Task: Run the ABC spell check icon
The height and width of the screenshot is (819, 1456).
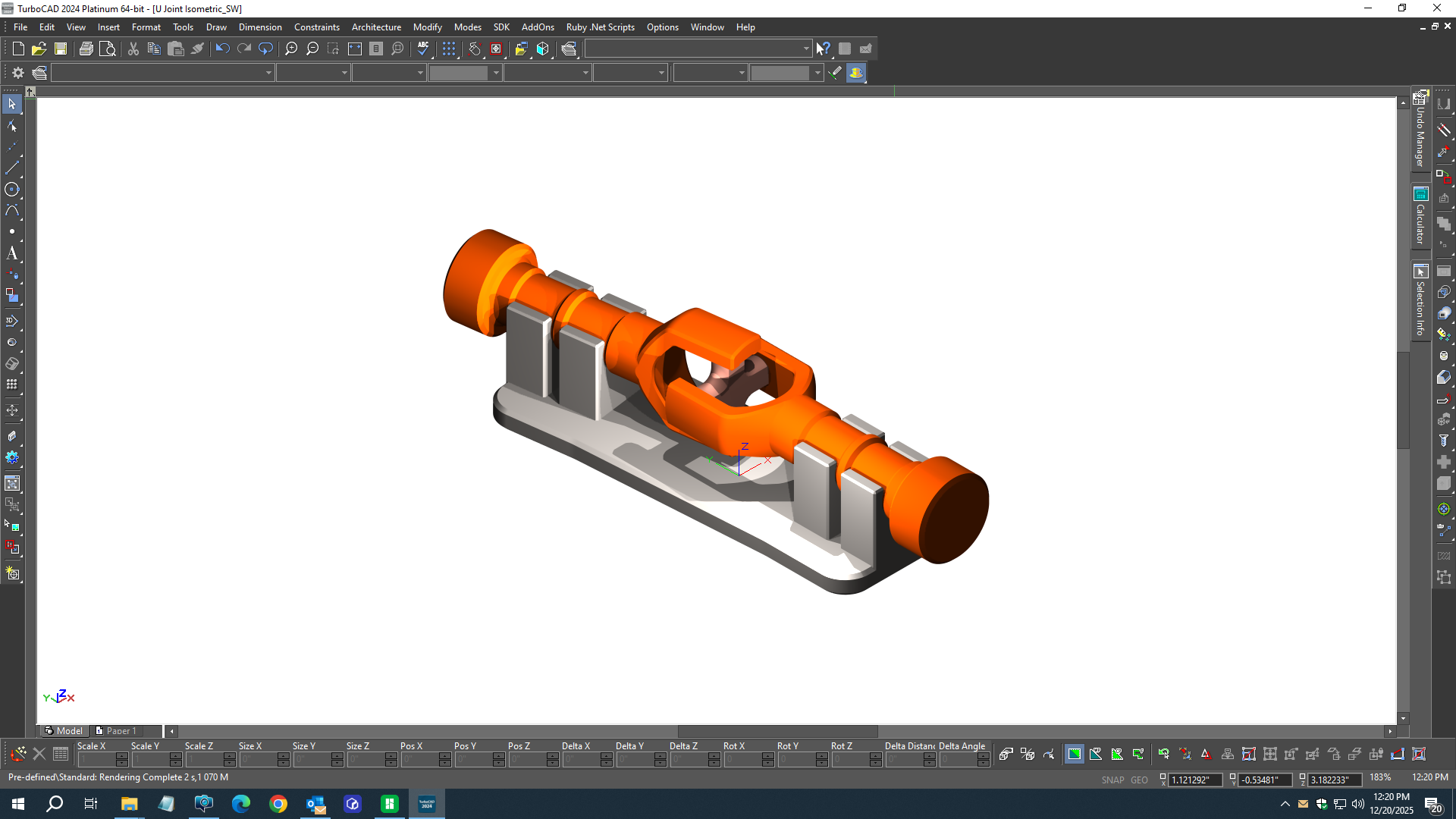Action: (423, 49)
